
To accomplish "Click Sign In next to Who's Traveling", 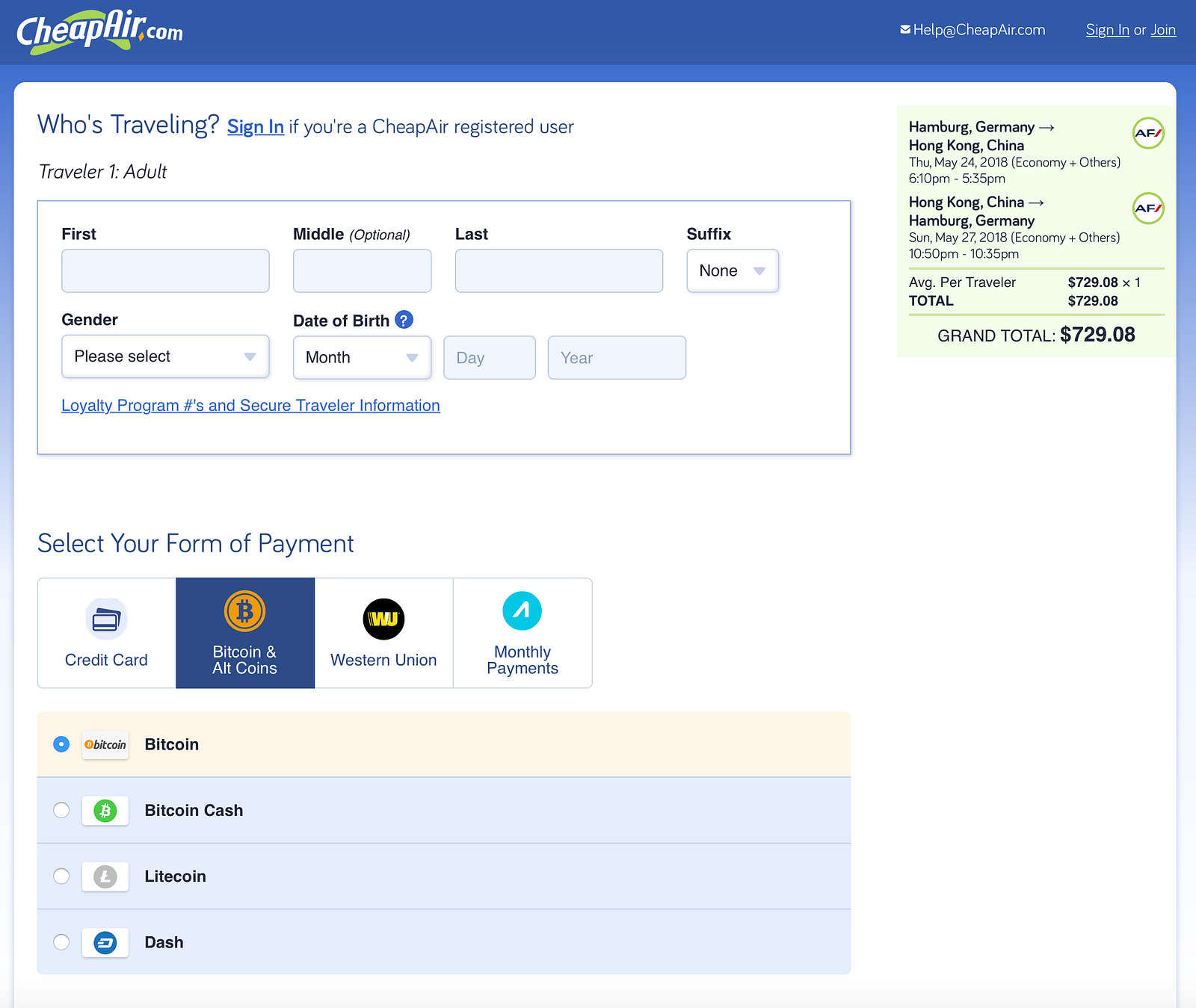I will (256, 127).
